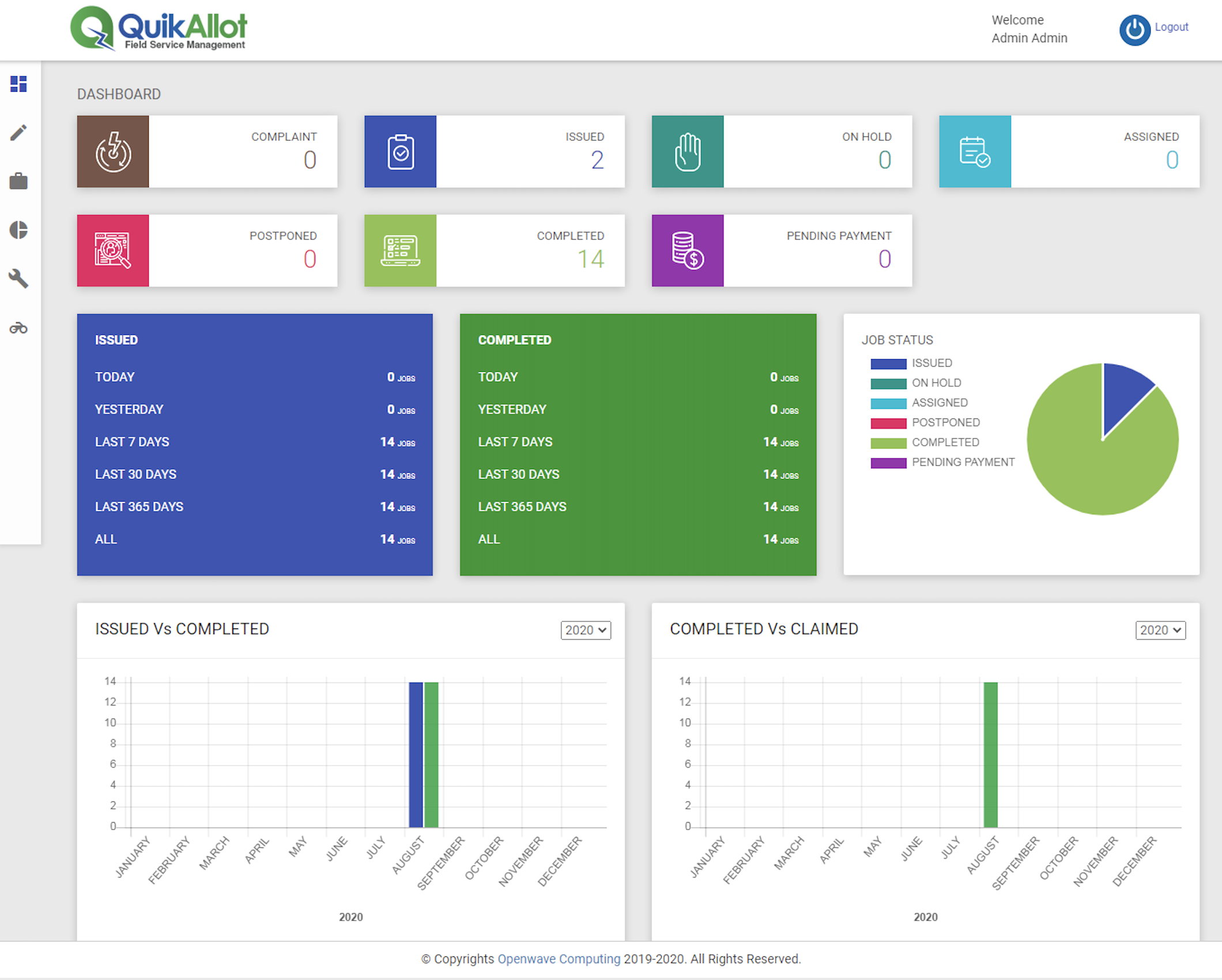Click the QuikAllot logo
The image size is (1222, 980).
[x=159, y=29]
